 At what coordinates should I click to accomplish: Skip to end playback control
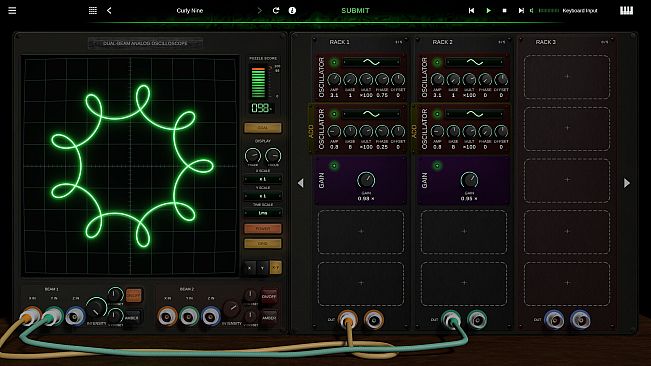click(521, 10)
